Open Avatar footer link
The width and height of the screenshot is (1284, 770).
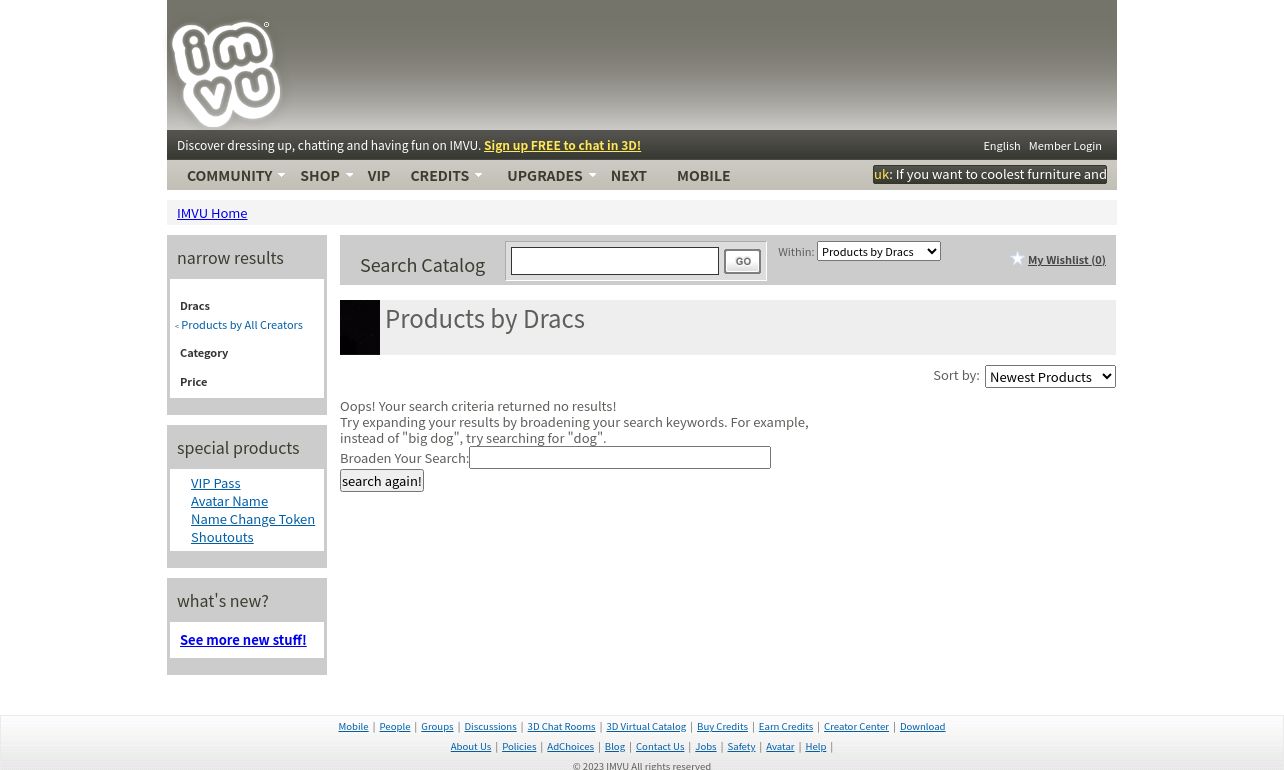(780, 747)
